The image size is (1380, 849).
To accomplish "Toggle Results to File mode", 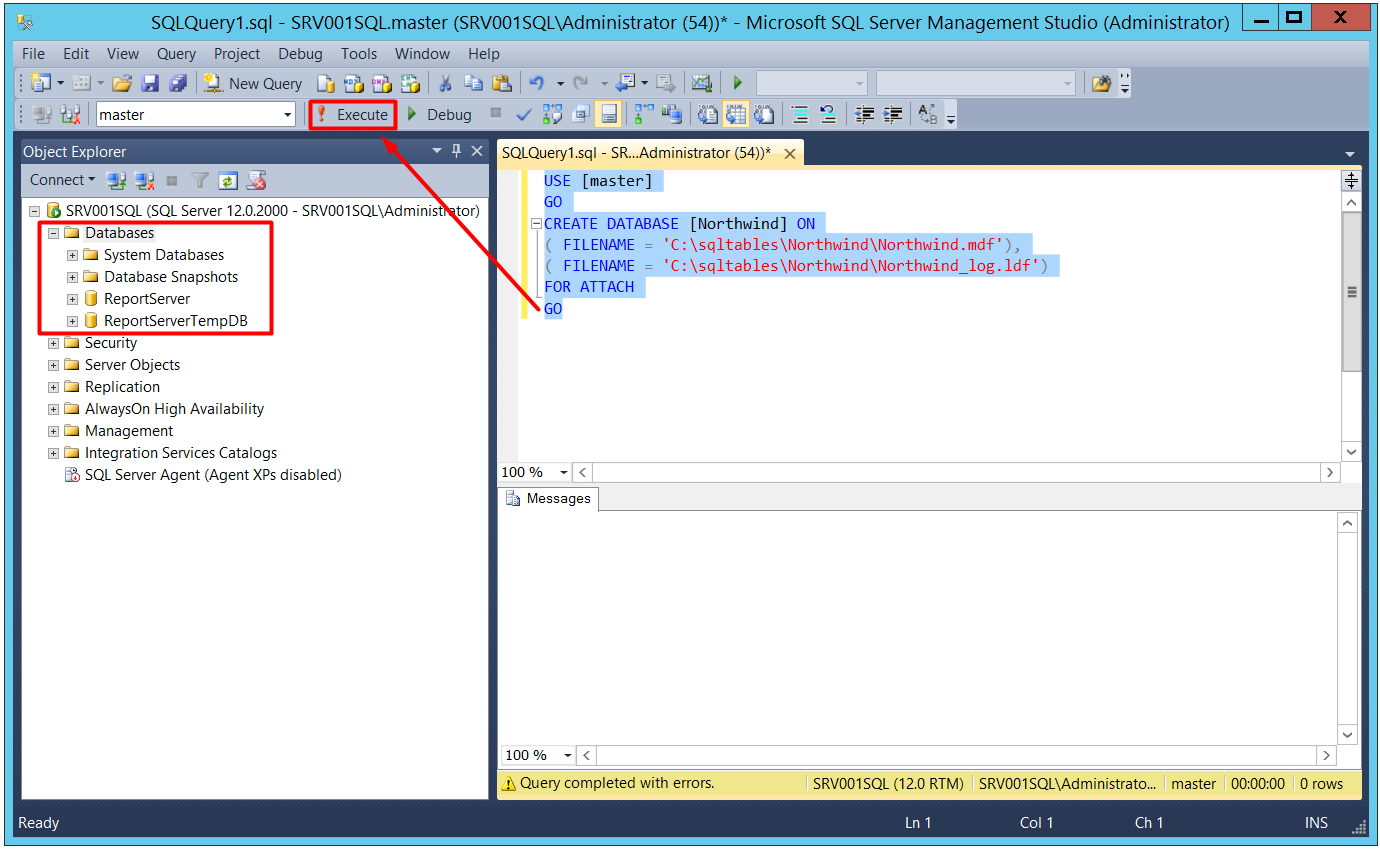I will pyautogui.click(x=763, y=115).
